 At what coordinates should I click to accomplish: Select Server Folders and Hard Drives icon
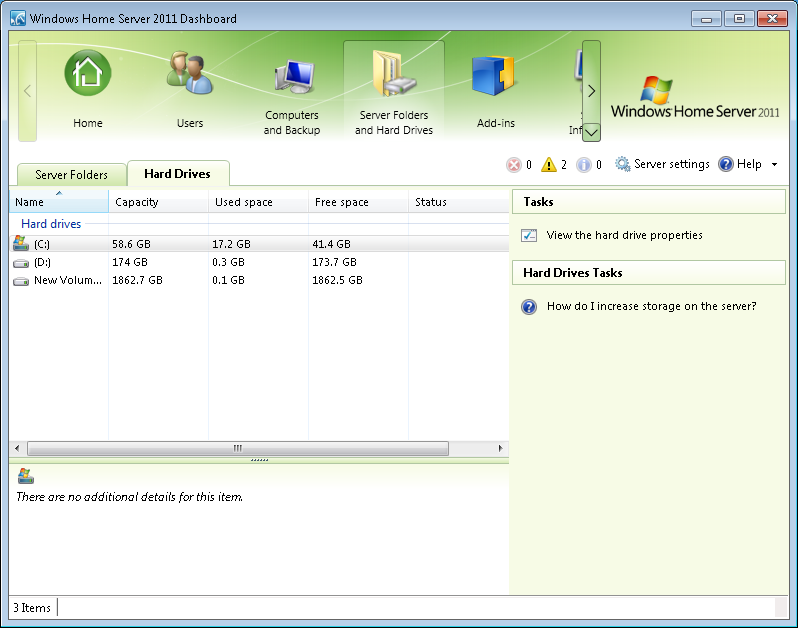[394, 73]
